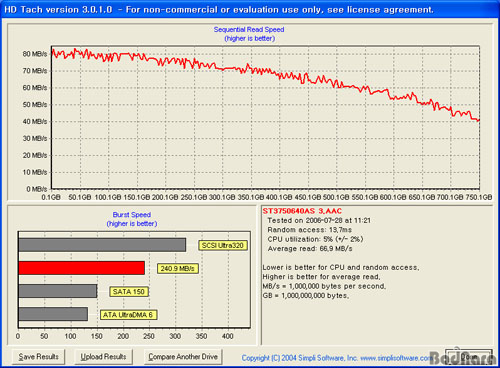Click the Random access: 13.7ms text
Screen dimensions: 500x368
pos(310,230)
